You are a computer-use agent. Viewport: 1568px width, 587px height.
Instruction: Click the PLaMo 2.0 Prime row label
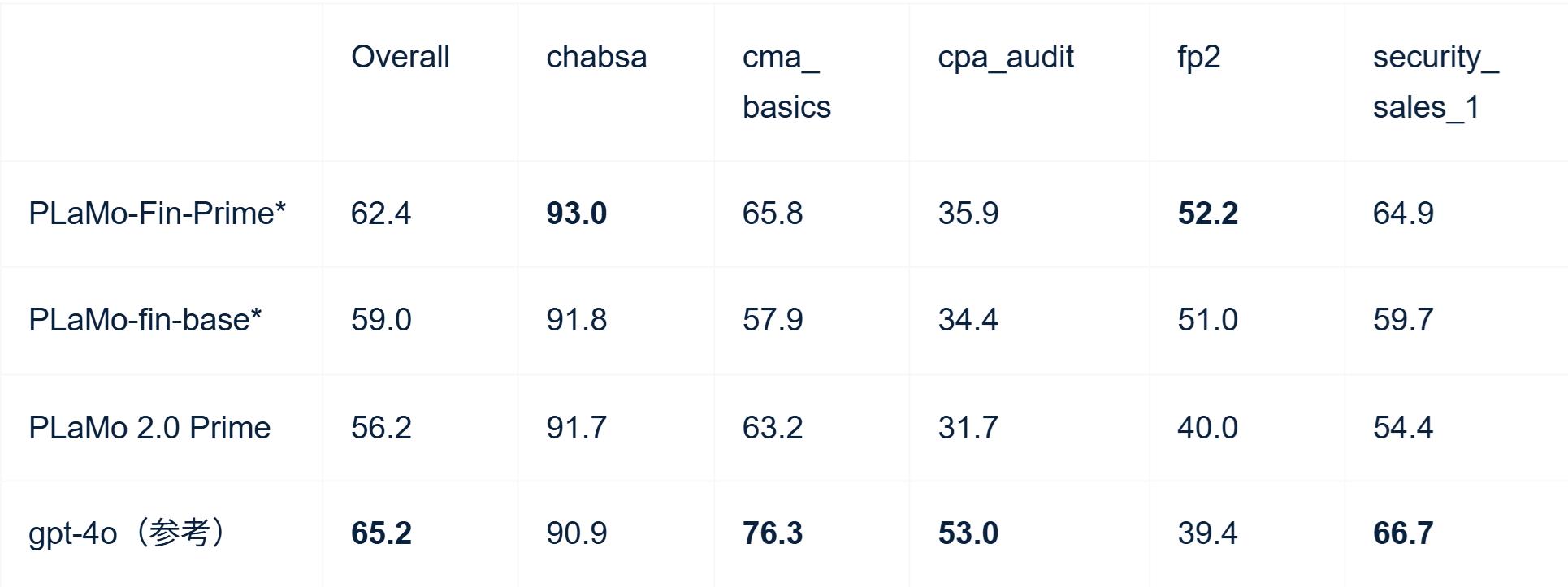point(149,428)
